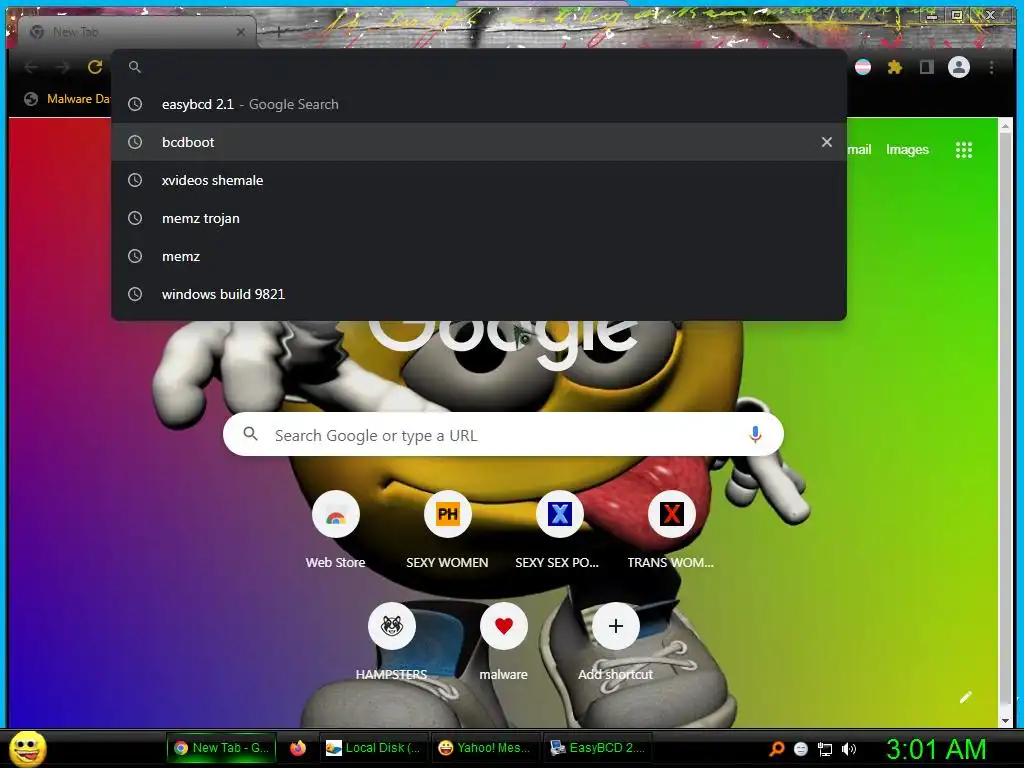1024x768 pixels.
Task: Open the Images link
Action: (907, 150)
